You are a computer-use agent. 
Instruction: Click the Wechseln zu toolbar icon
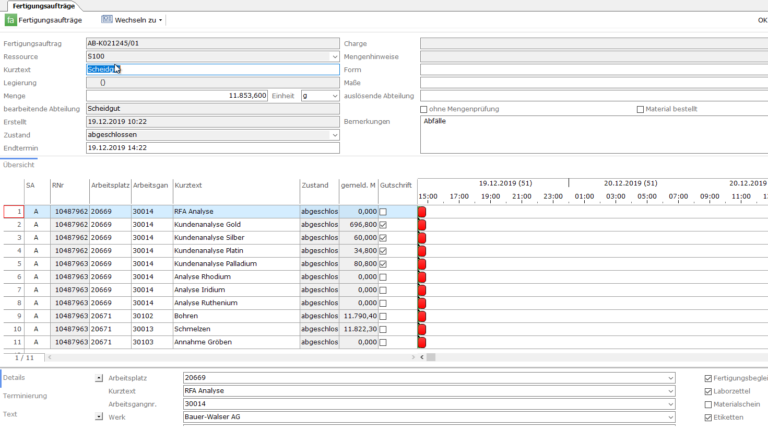[x=107, y=20]
